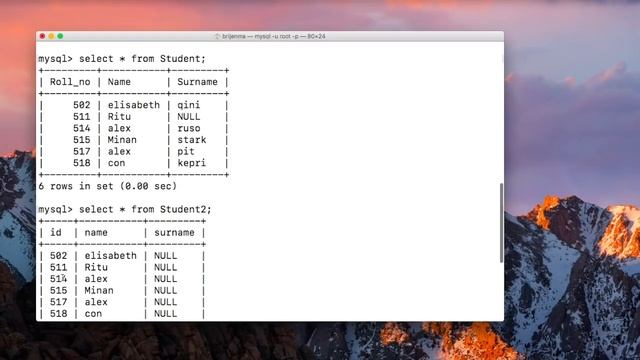This screenshot has width=640, height=360.
Task: Click Roll_no value 518 in Student table
Action: coord(82,163)
